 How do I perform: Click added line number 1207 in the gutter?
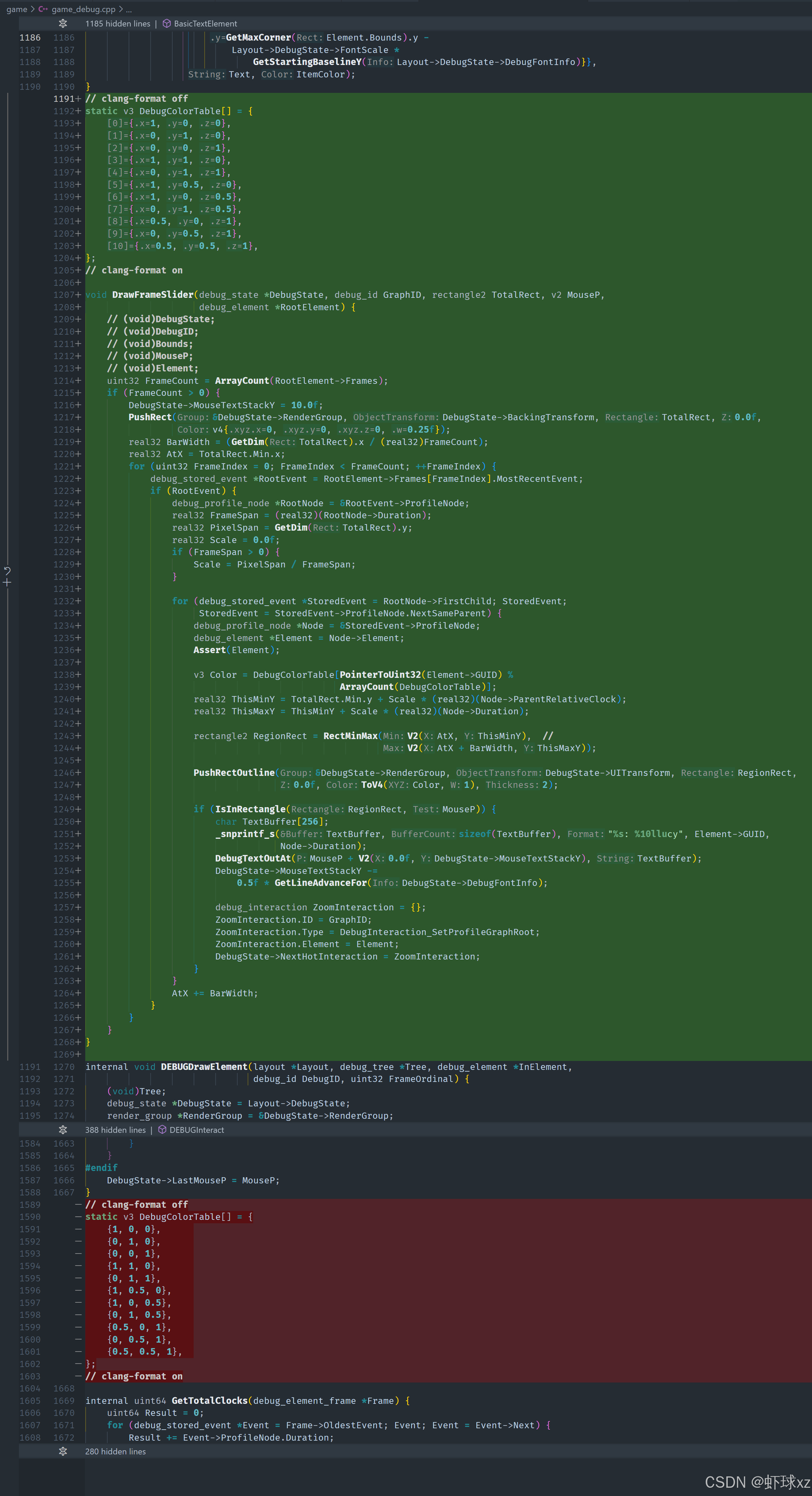(64, 294)
